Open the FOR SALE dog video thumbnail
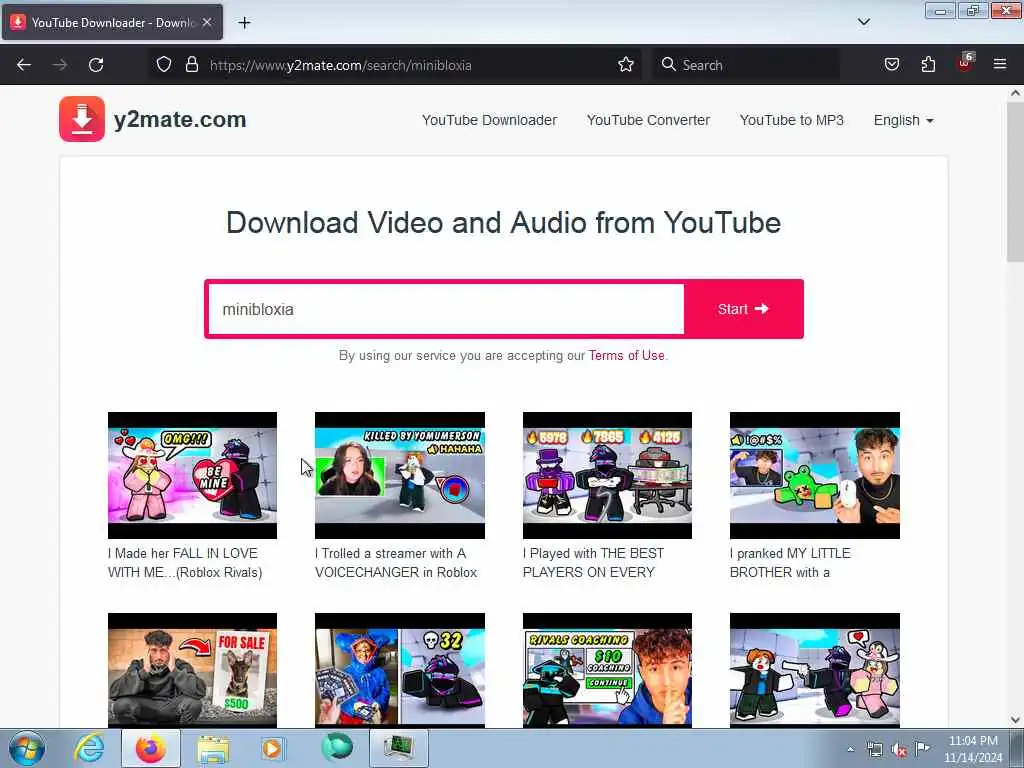This screenshot has height=768, width=1024. [x=192, y=670]
